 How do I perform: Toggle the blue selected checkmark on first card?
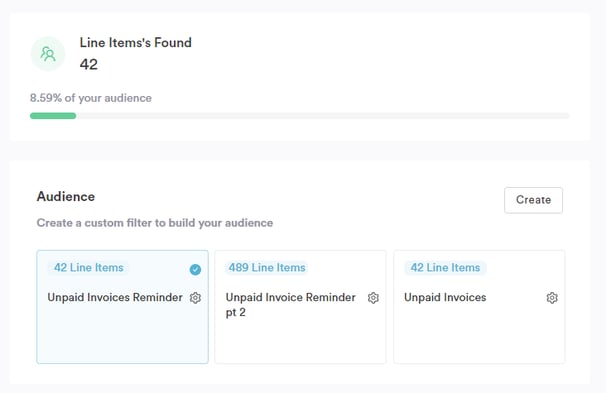tap(195, 269)
